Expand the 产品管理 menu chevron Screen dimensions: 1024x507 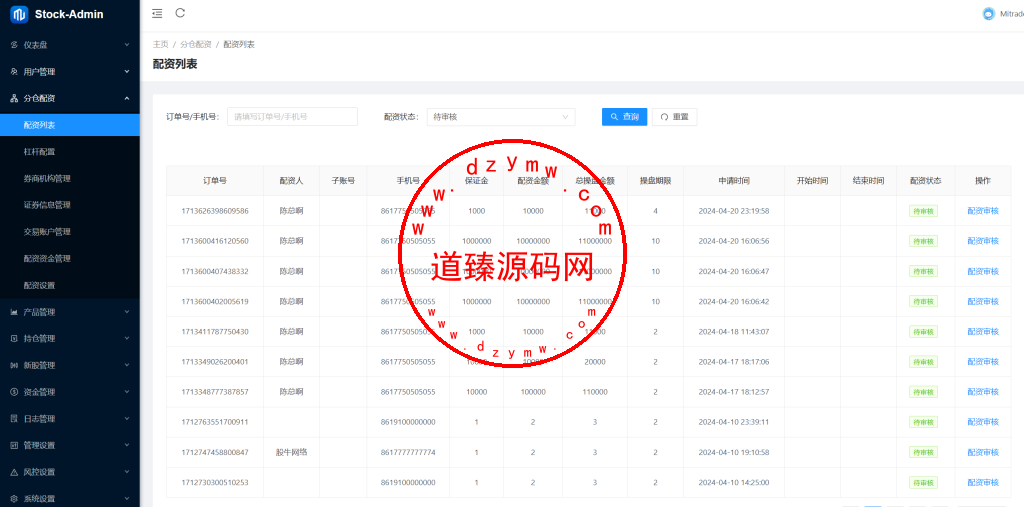point(127,312)
